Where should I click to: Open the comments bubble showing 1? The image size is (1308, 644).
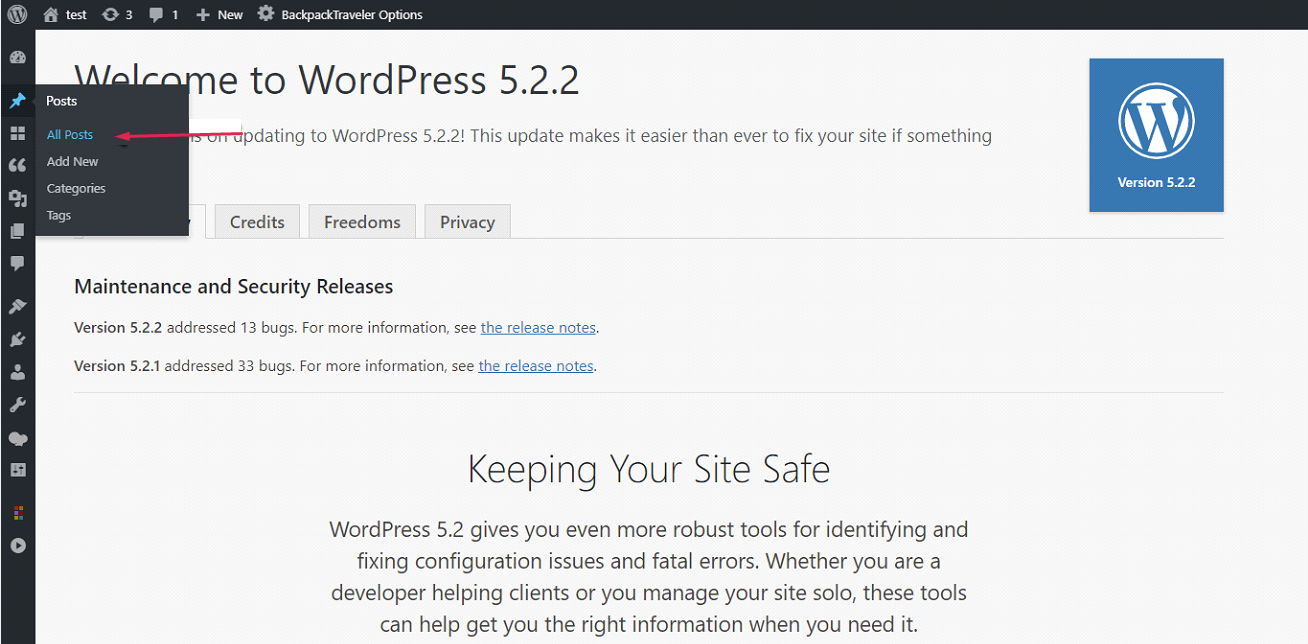(x=164, y=14)
